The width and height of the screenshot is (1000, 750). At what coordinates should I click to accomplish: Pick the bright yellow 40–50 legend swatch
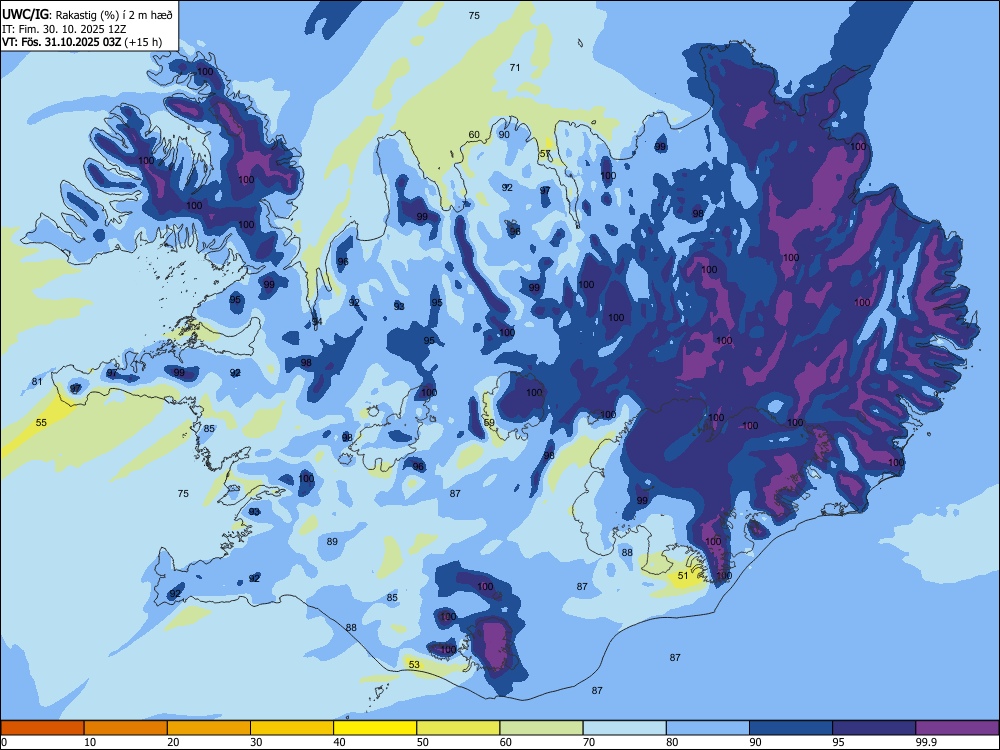(x=375, y=728)
